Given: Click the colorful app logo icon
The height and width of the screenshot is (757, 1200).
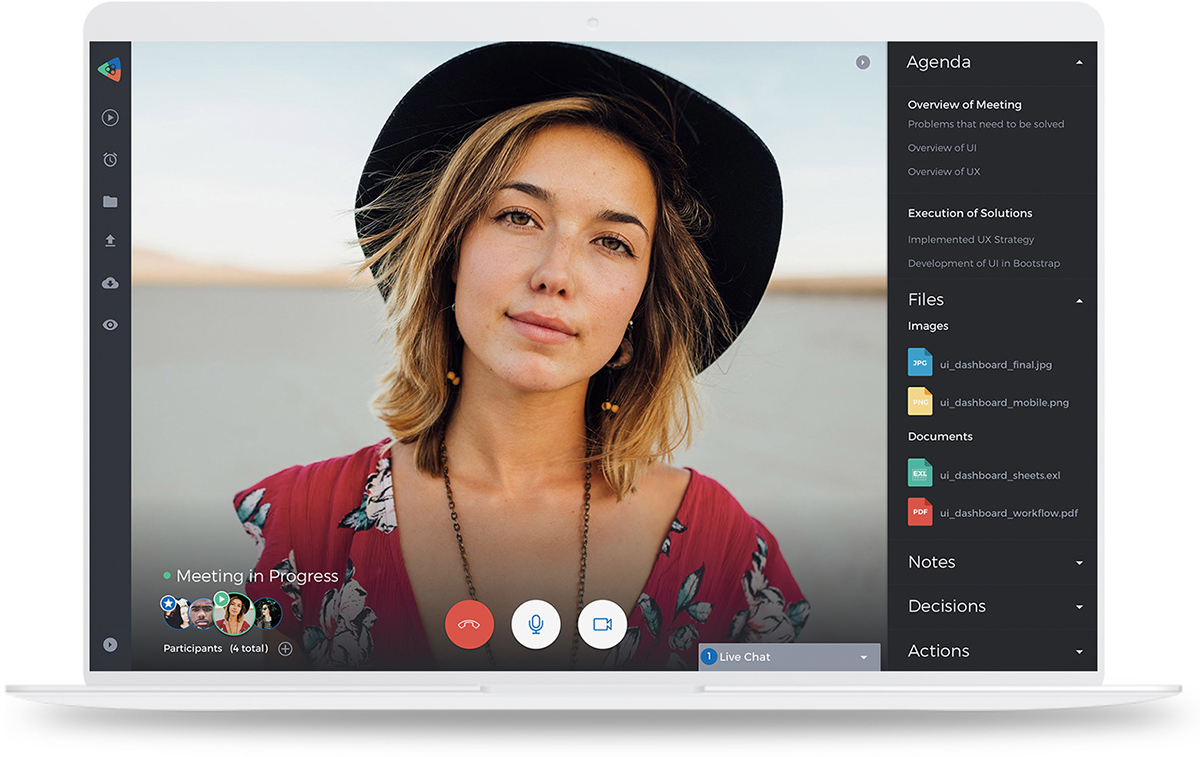Looking at the screenshot, I should click(110, 70).
